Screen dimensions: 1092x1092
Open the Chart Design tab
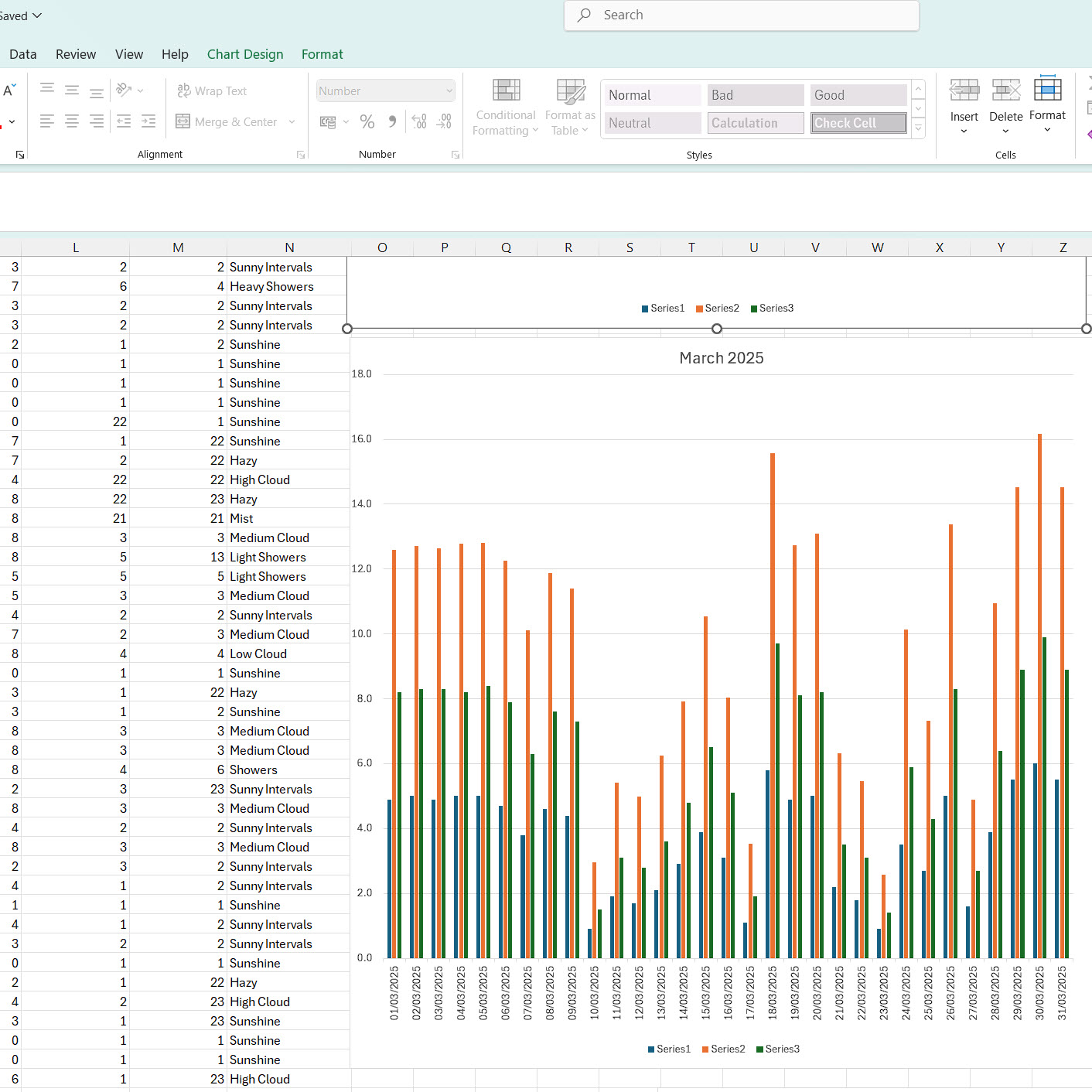[x=245, y=54]
